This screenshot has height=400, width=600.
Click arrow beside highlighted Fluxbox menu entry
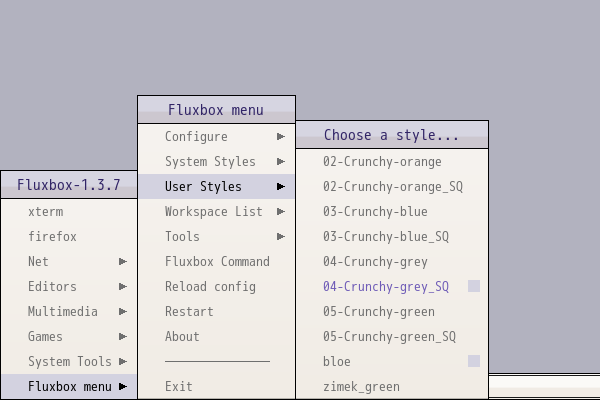coord(123,387)
